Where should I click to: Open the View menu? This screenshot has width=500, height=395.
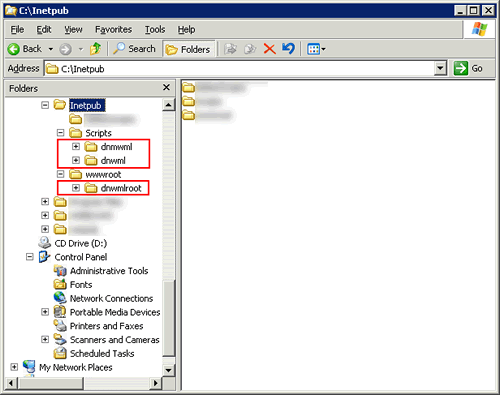(73, 30)
